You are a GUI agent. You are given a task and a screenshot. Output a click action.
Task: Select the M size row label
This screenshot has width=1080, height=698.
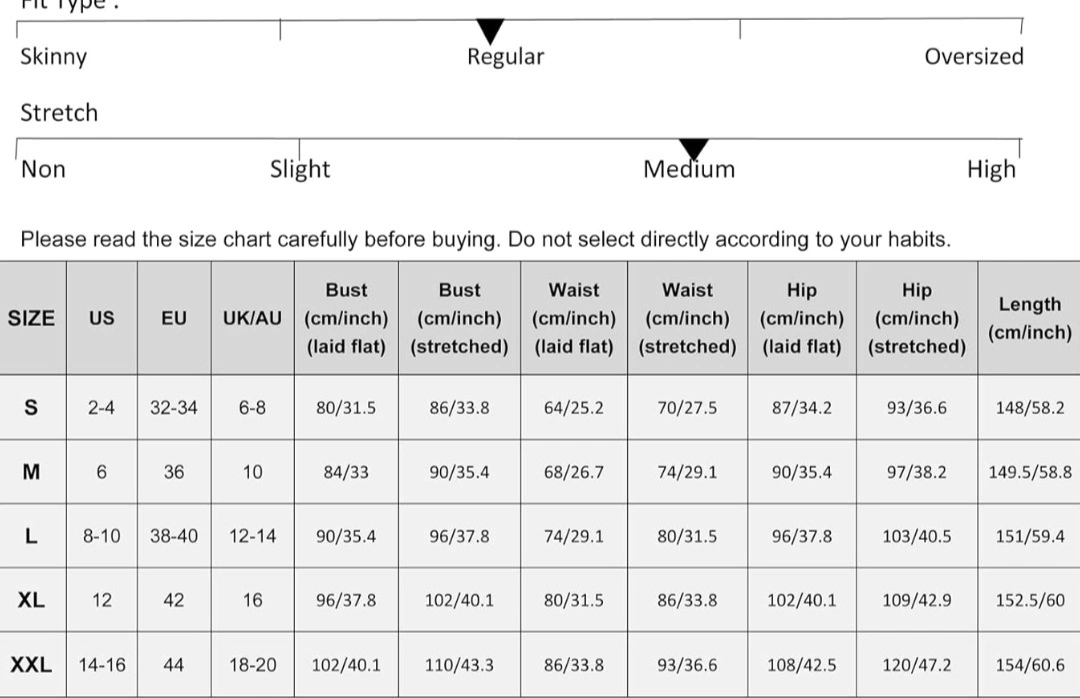click(32, 472)
